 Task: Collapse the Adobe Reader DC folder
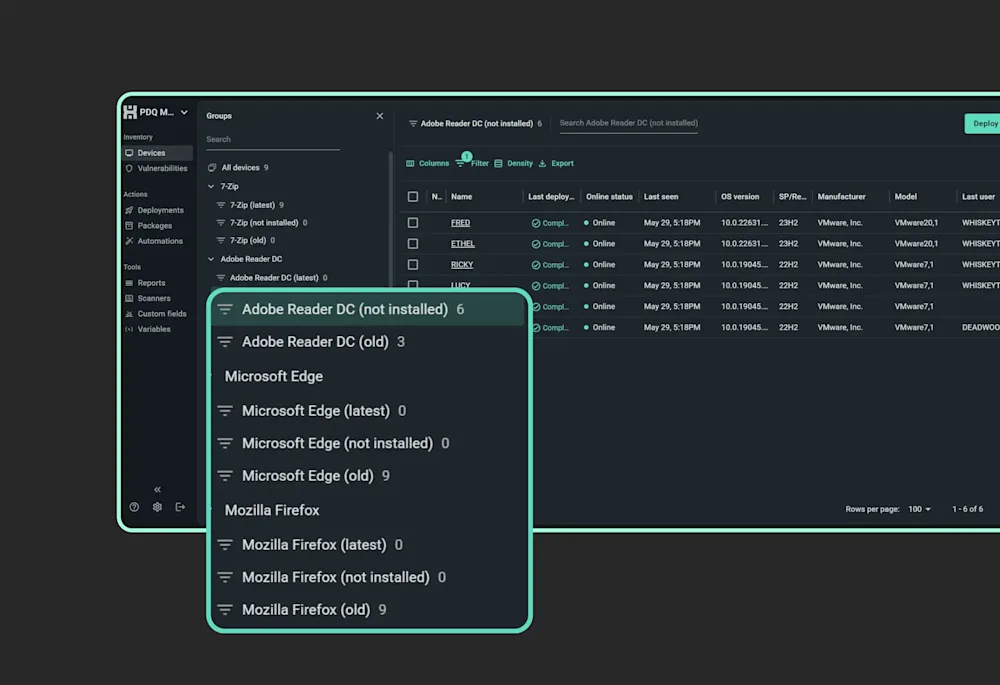tap(211, 259)
